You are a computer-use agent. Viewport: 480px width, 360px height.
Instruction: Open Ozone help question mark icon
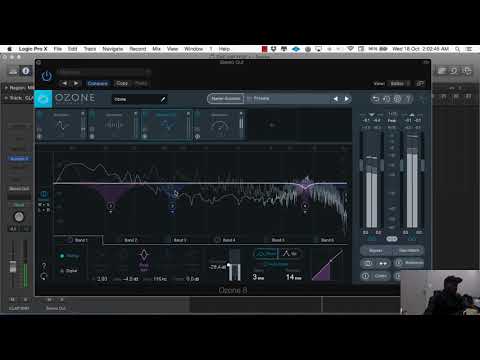click(x=408, y=99)
